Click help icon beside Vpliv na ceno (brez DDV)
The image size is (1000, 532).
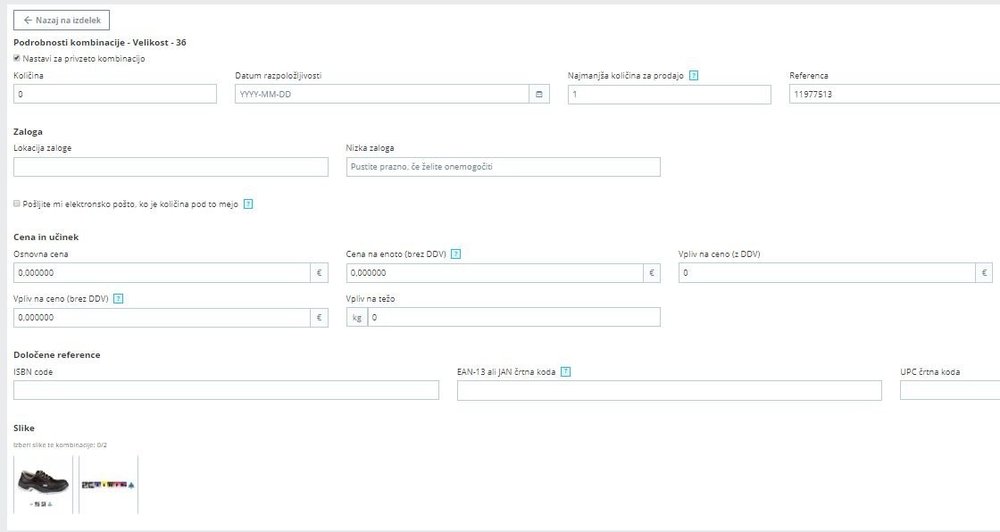(x=118, y=299)
